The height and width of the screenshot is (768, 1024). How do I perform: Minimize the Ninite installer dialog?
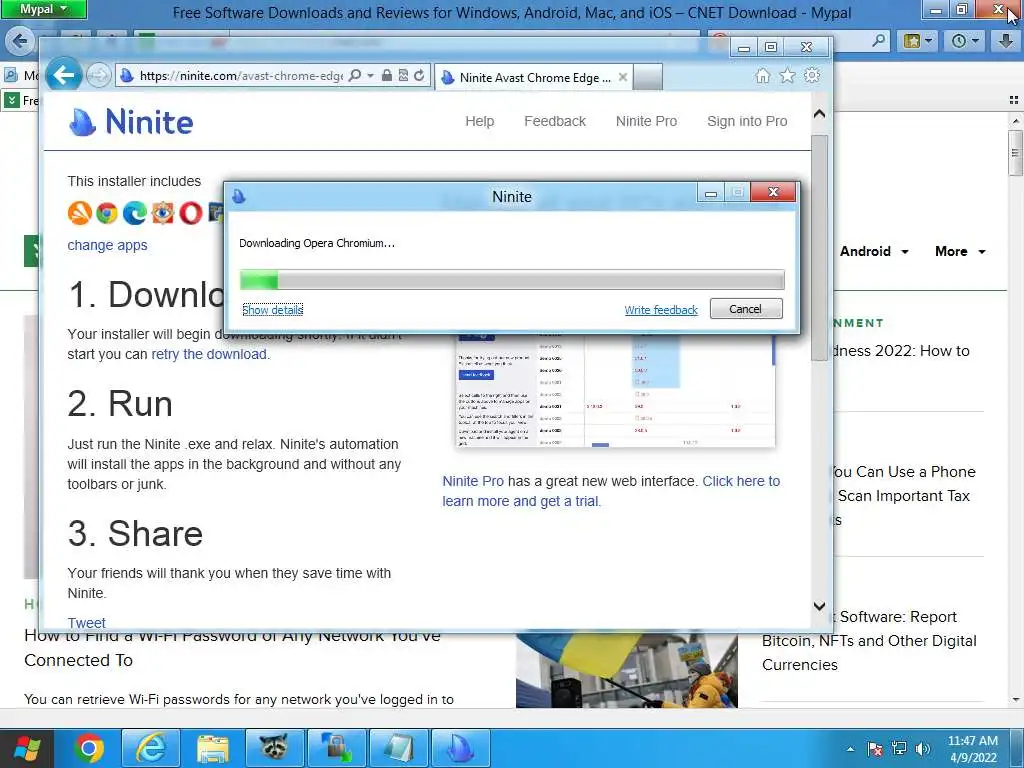[711, 193]
